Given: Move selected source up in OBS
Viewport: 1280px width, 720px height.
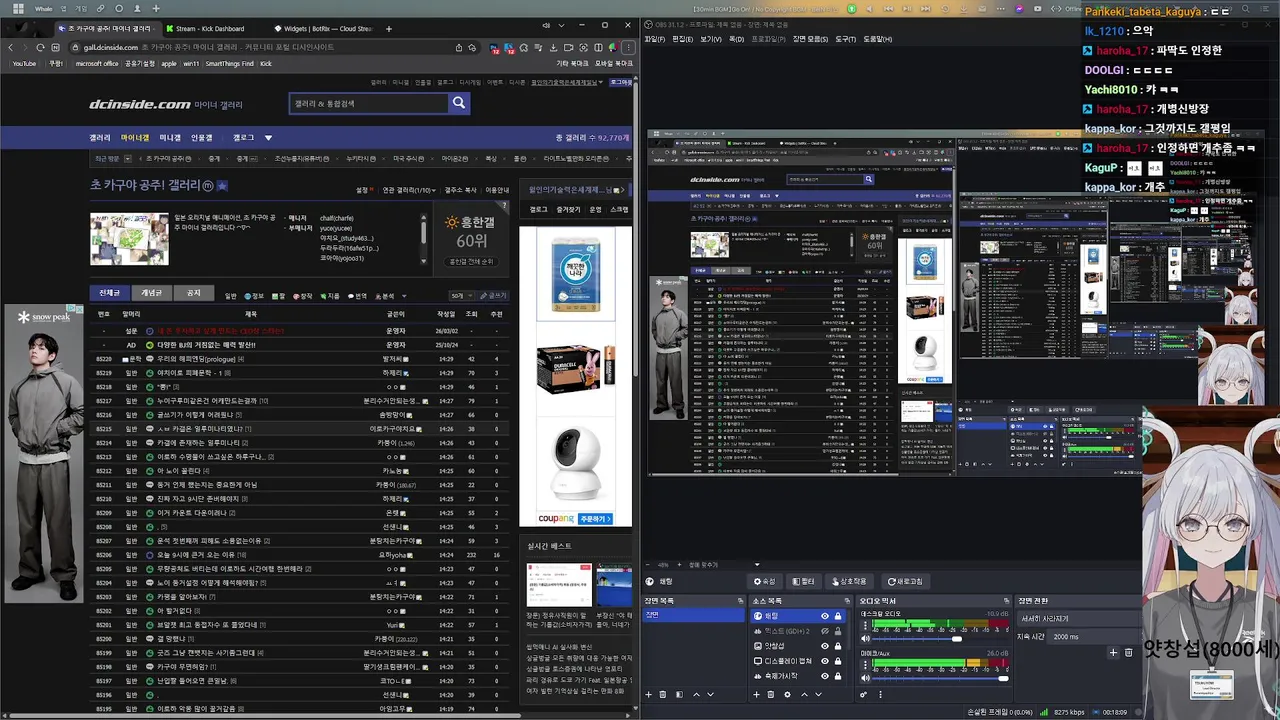Looking at the screenshot, I should pyautogui.click(x=804, y=695).
